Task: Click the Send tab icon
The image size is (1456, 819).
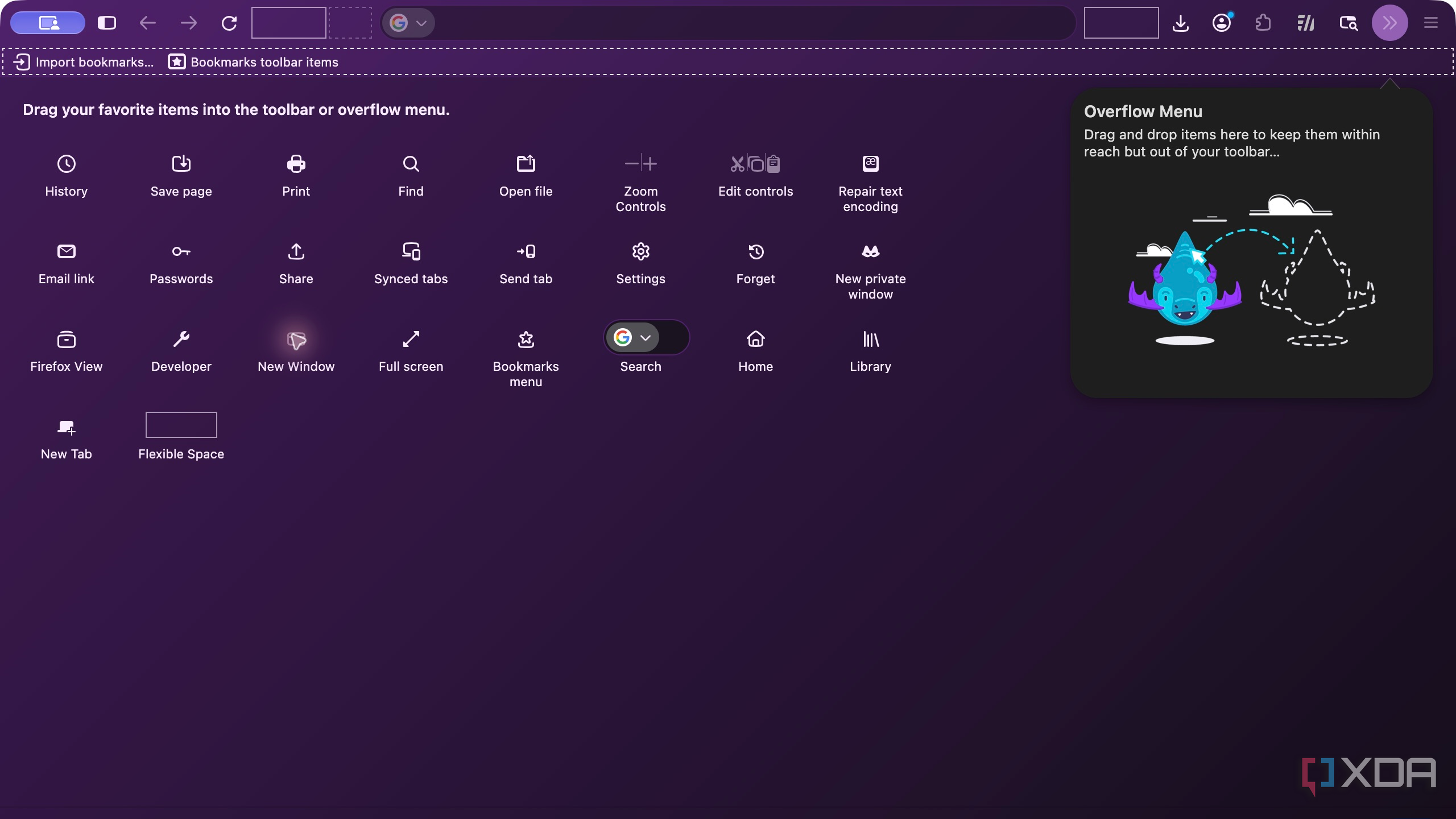Action: [526, 251]
